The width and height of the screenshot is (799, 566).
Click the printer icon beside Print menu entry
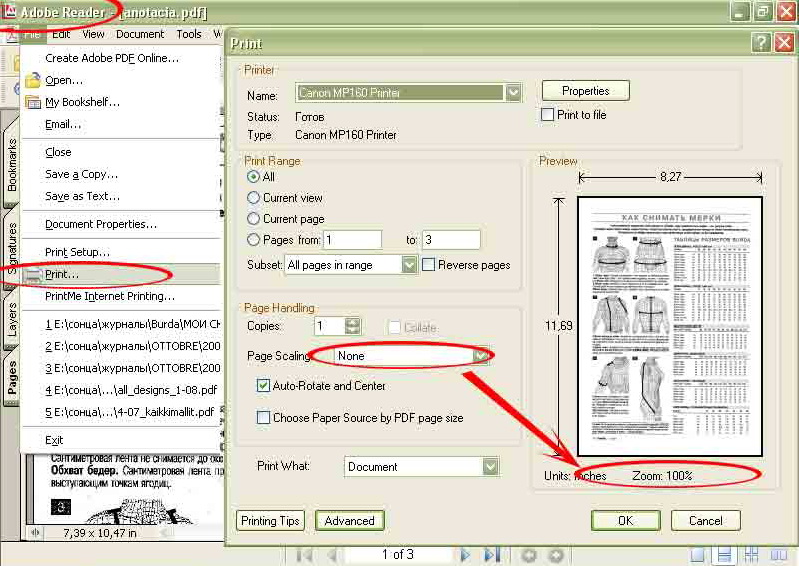pos(33,275)
